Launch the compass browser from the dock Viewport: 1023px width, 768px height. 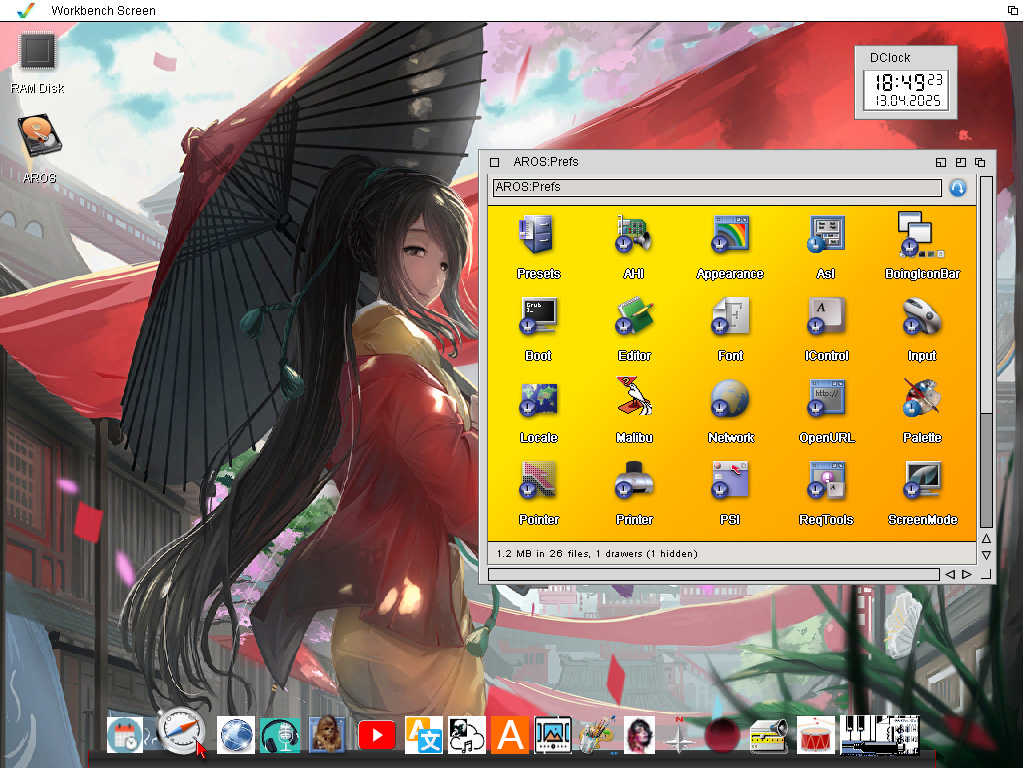coord(181,731)
